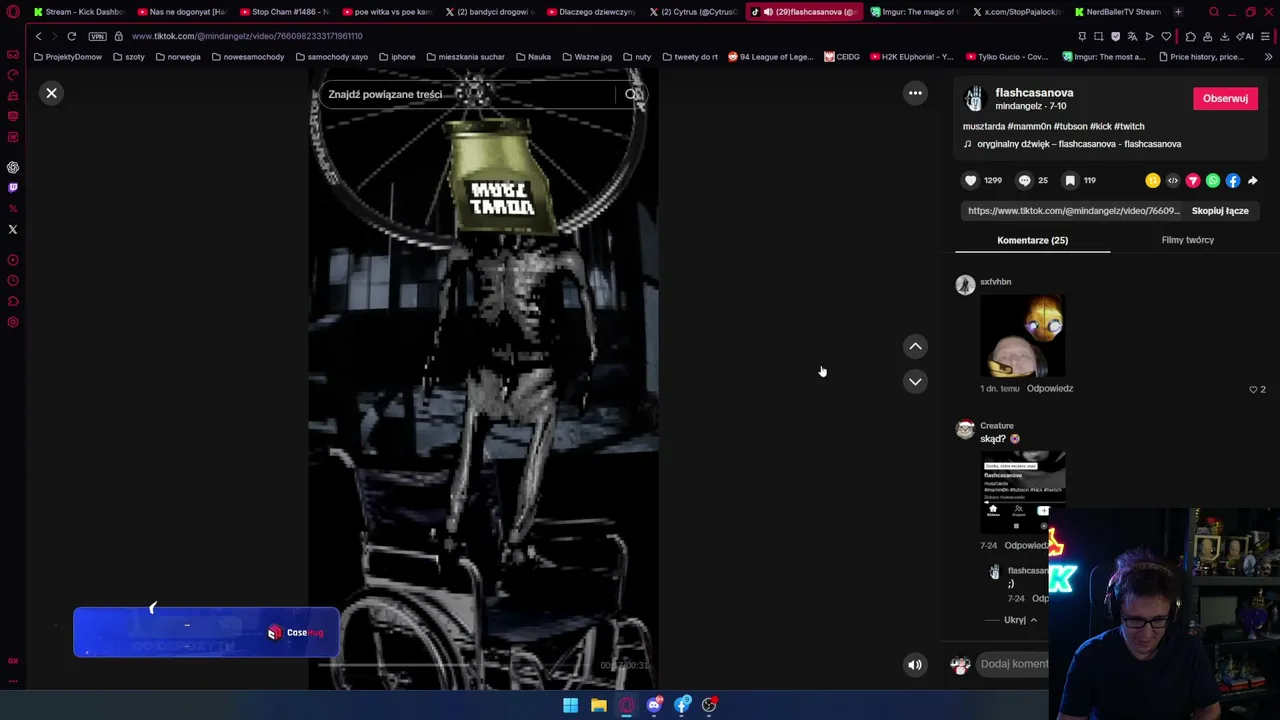This screenshot has width=1280, height=720.
Task: Open the Twitch sidebar icon
Action: (x=13, y=188)
